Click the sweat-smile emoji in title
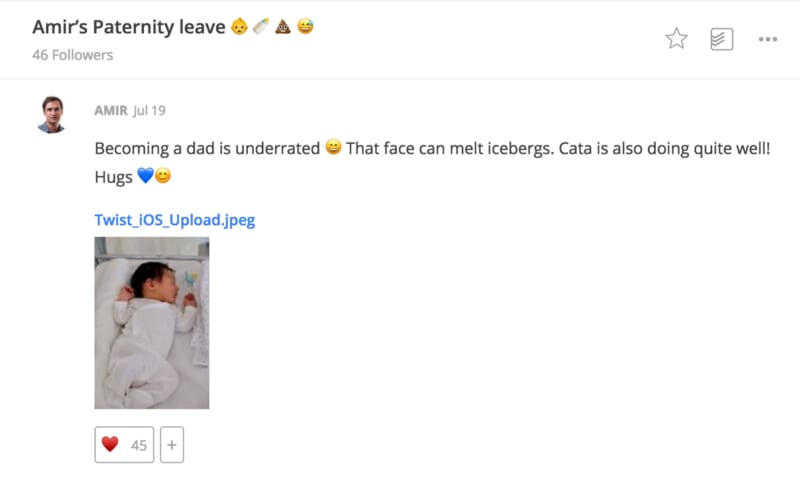This screenshot has height=479, width=800. click(x=305, y=27)
